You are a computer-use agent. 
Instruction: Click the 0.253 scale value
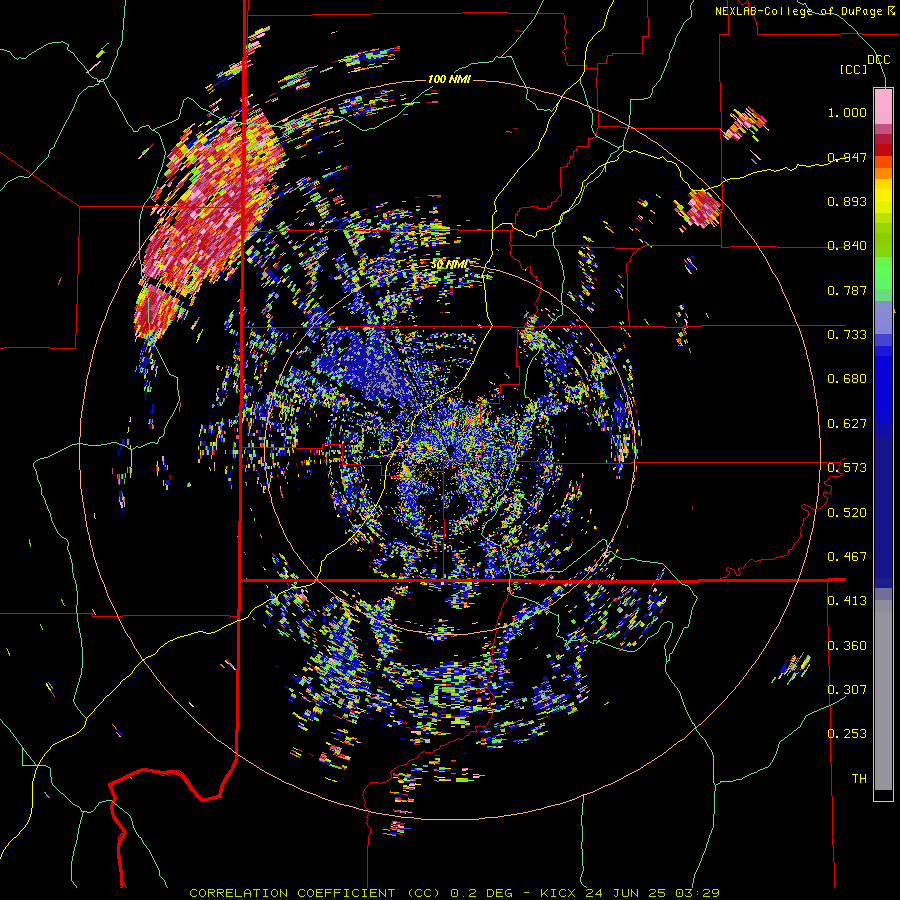[x=847, y=734]
